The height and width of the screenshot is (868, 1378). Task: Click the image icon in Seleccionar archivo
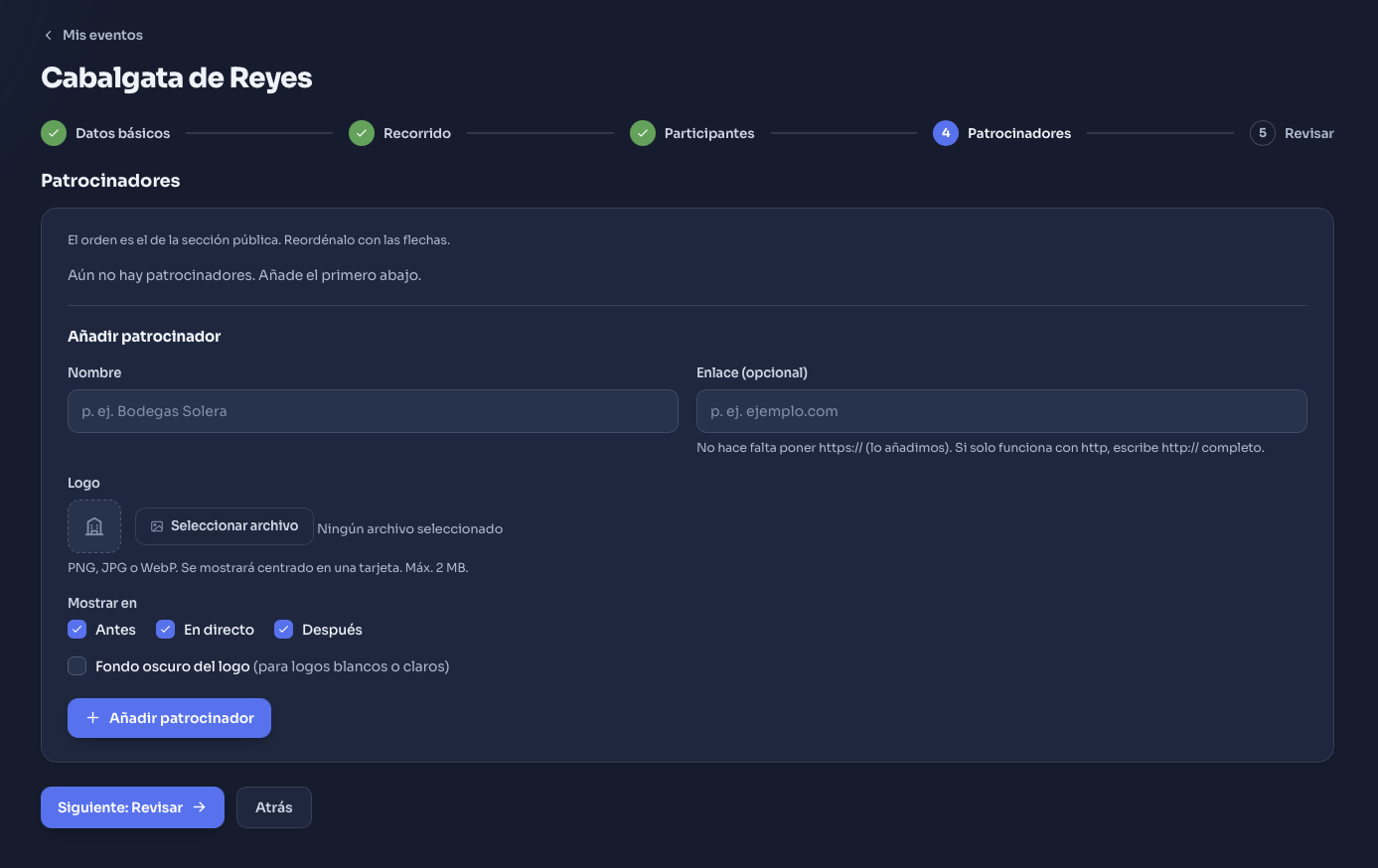point(157,526)
